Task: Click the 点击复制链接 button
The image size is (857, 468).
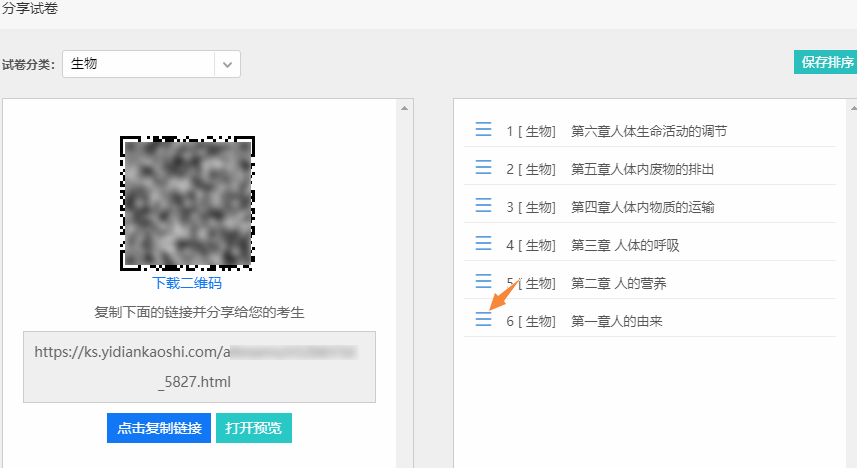Action: (159, 428)
